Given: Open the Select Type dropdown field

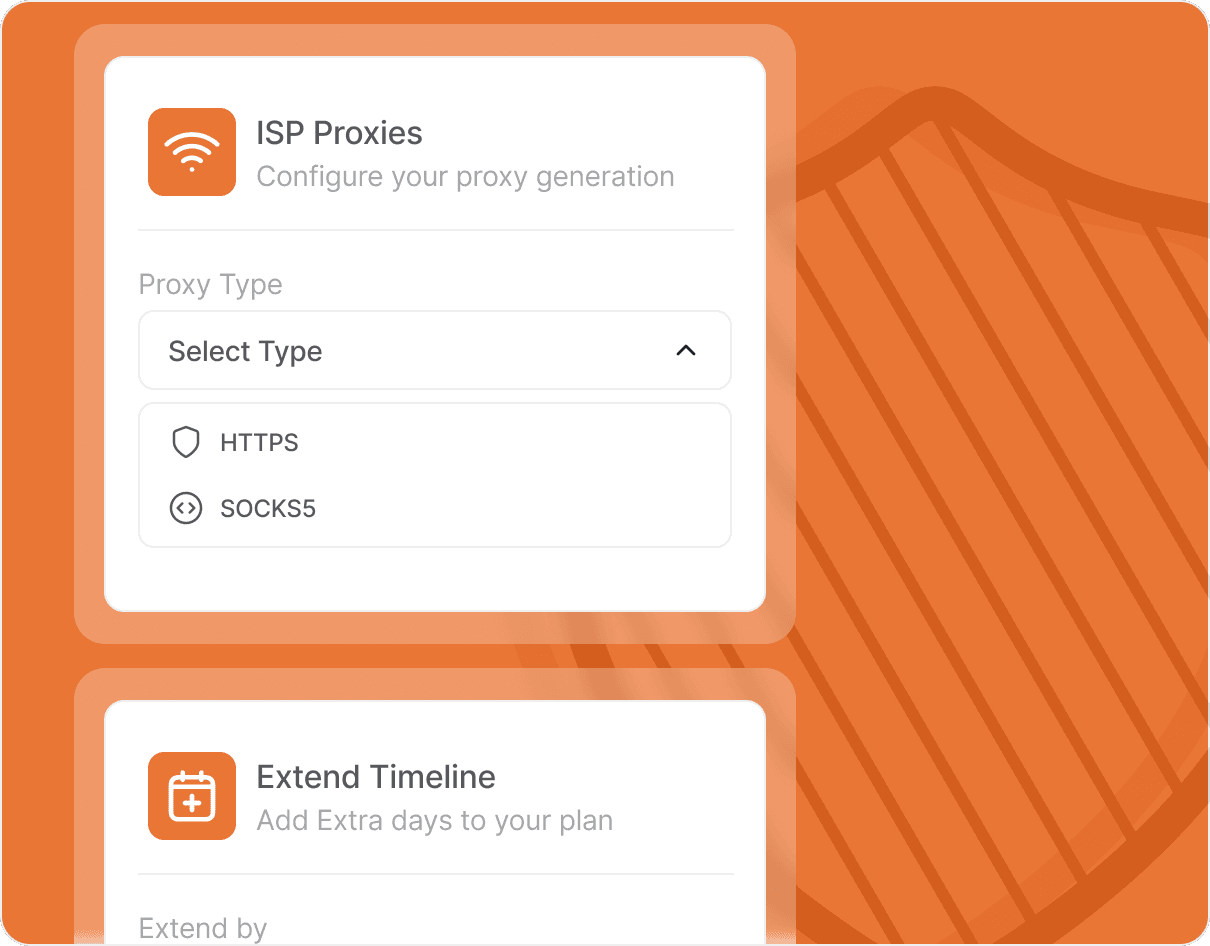Looking at the screenshot, I should 435,350.
